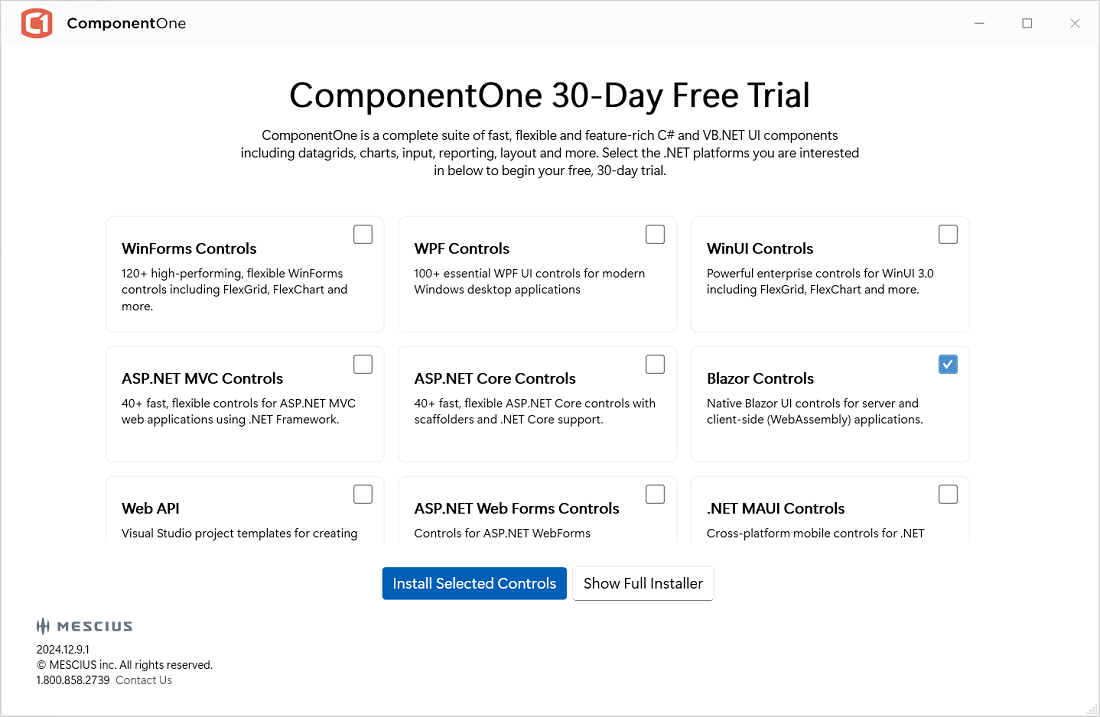Check the WinForms Controls checkbox
This screenshot has width=1100, height=717.
(x=363, y=234)
